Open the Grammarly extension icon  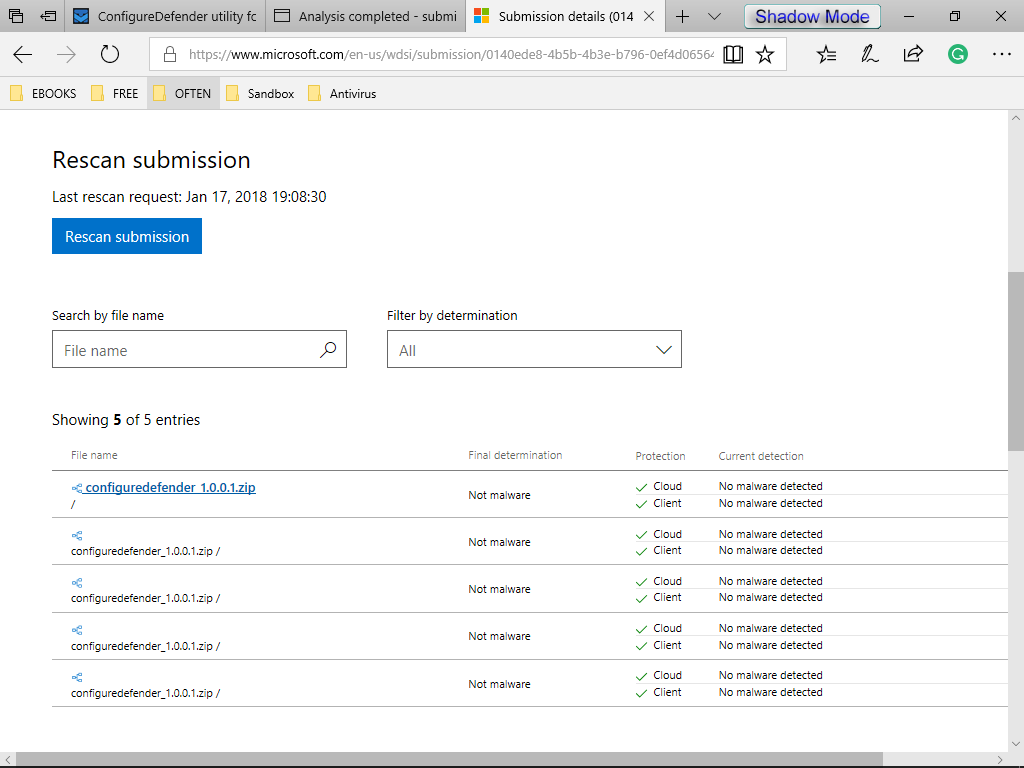click(957, 54)
